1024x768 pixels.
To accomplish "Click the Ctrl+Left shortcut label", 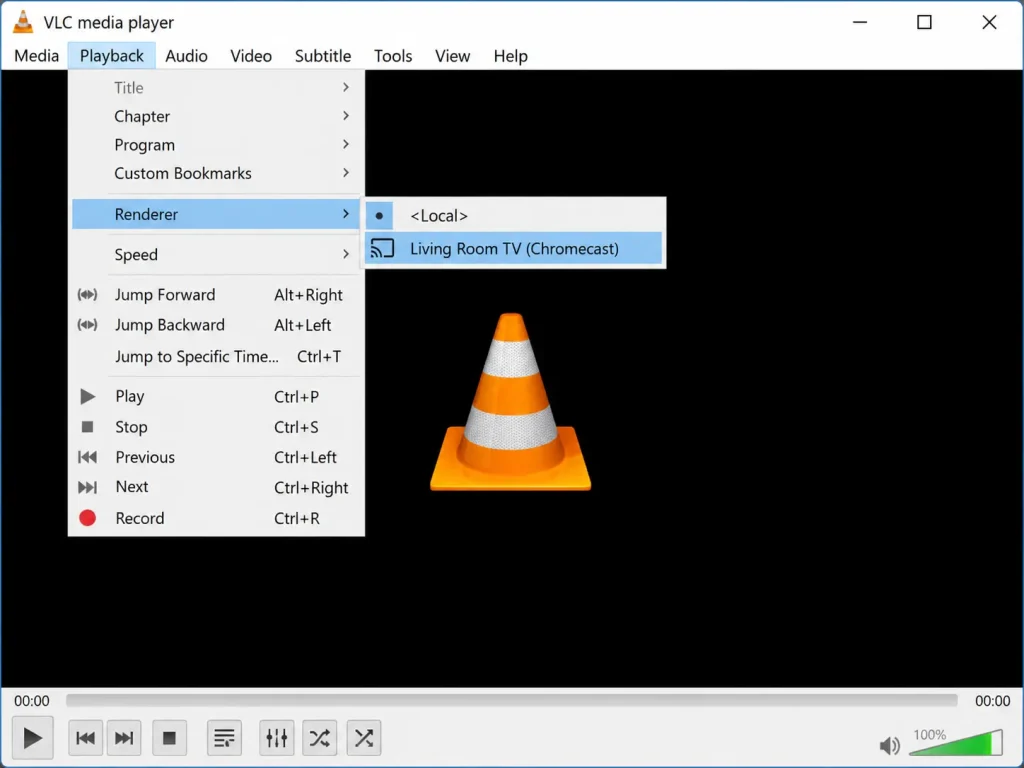I will tap(306, 457).
